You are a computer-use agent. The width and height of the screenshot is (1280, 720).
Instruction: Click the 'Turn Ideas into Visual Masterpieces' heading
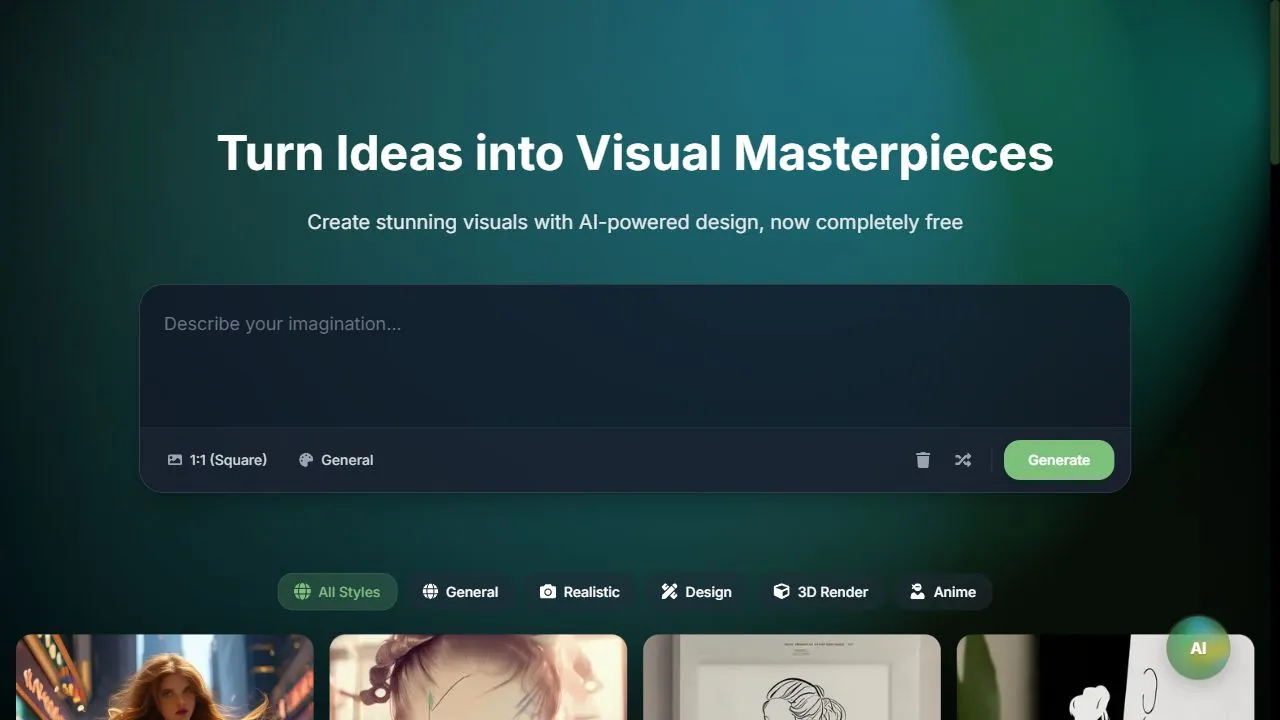(635, 153)
